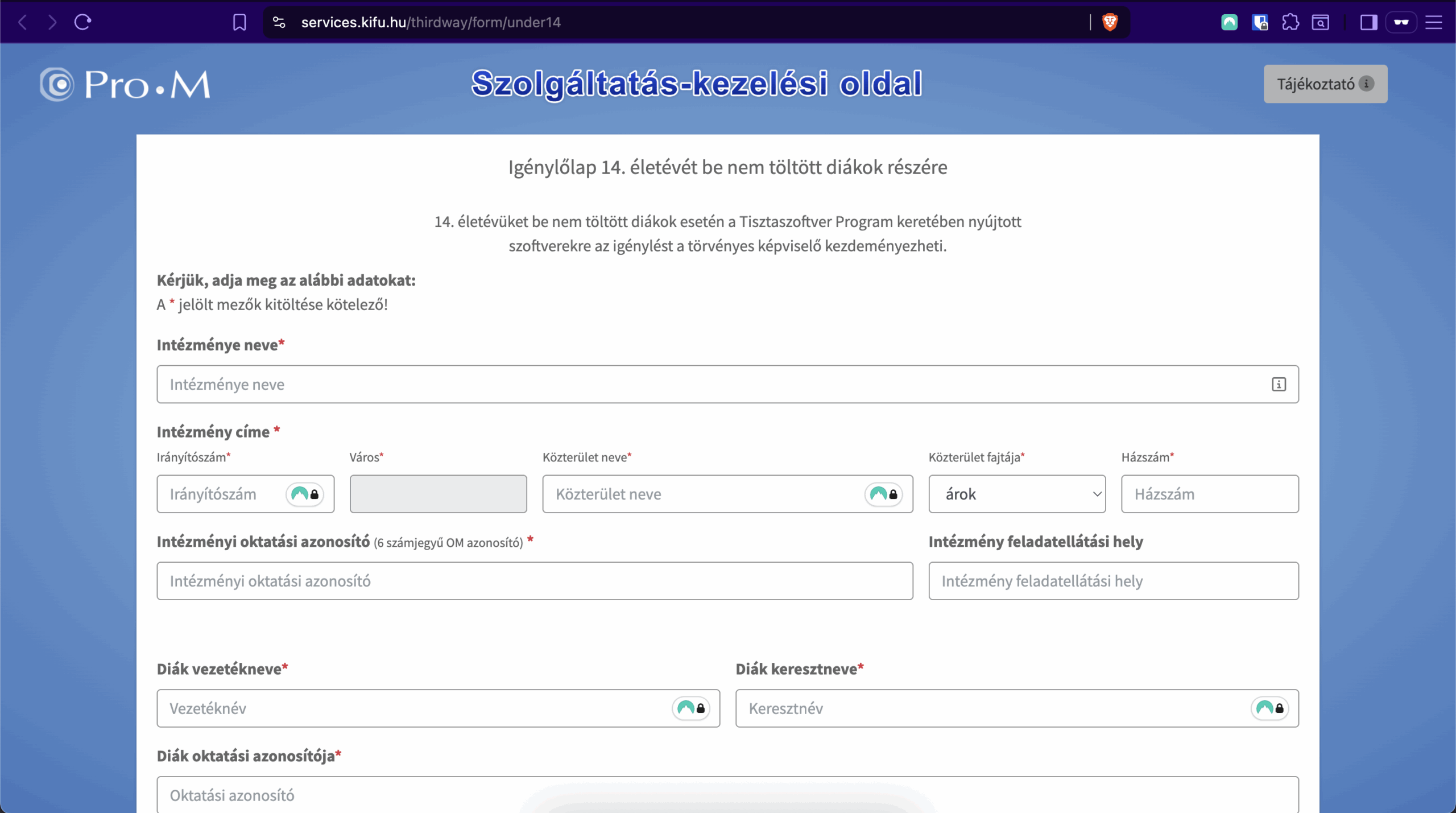Focus the Intézményi oktatási azonosító field

535,581
